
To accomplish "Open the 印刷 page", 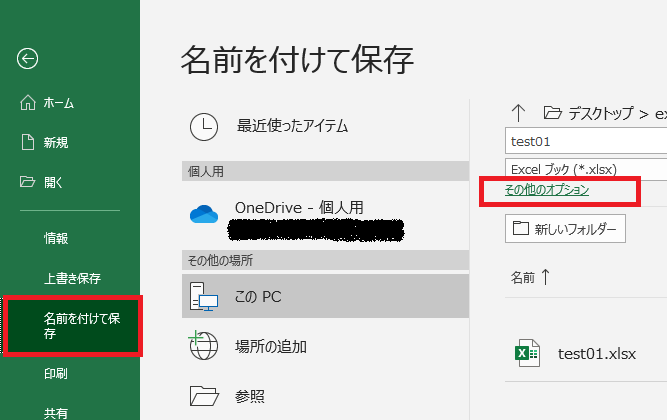I will pyautogui.click(x=56, y=375).
